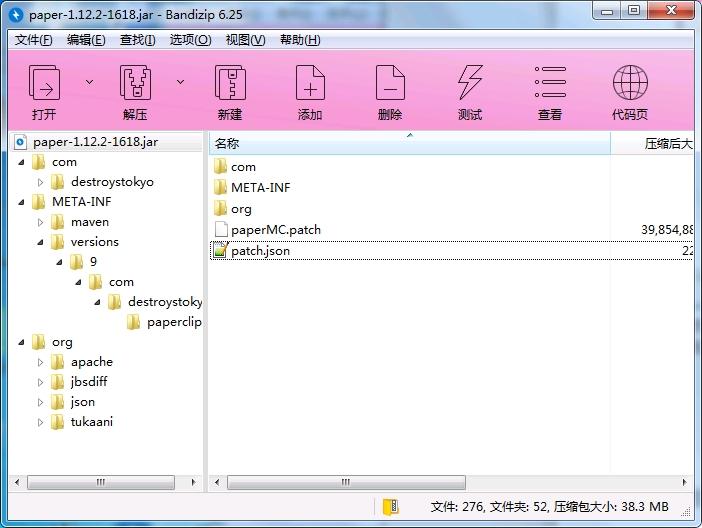702x528 pixels.
Task: Select the jbsdiff folder in tree
Action: (79, 382)
